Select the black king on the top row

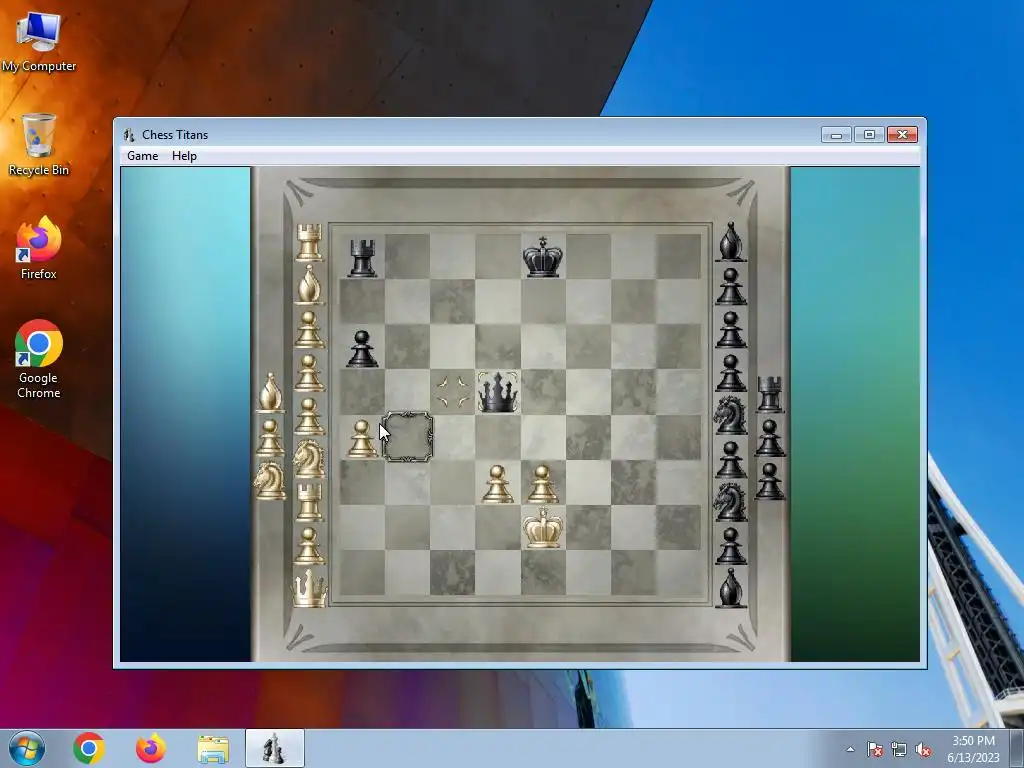pos(543,257)
